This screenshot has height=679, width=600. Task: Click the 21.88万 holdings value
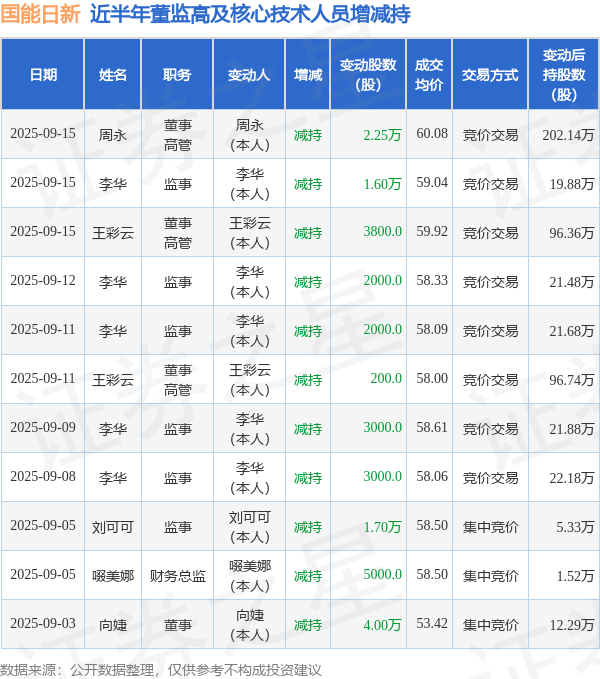571,428
